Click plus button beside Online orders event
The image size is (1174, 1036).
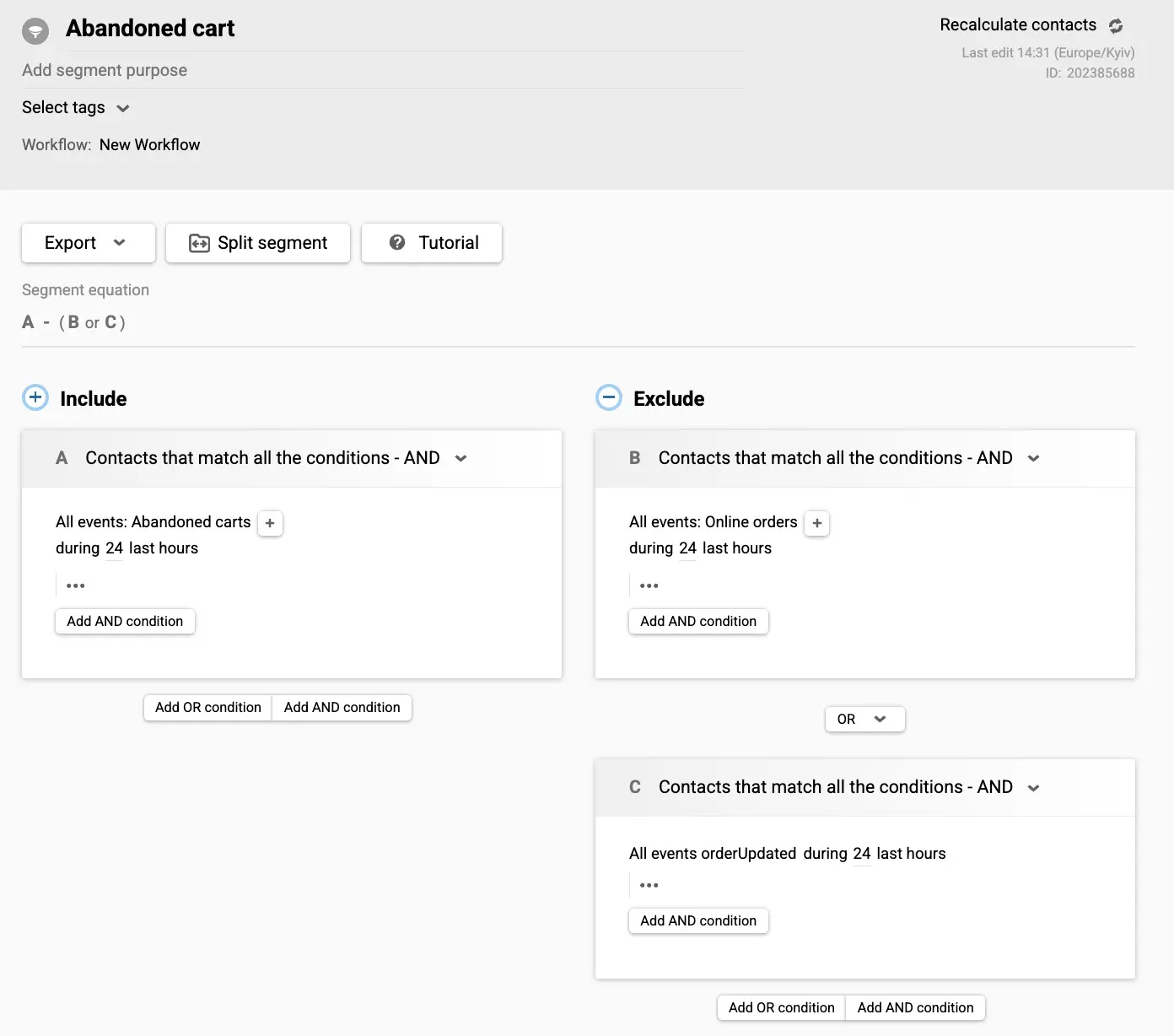tap(817, 523)
